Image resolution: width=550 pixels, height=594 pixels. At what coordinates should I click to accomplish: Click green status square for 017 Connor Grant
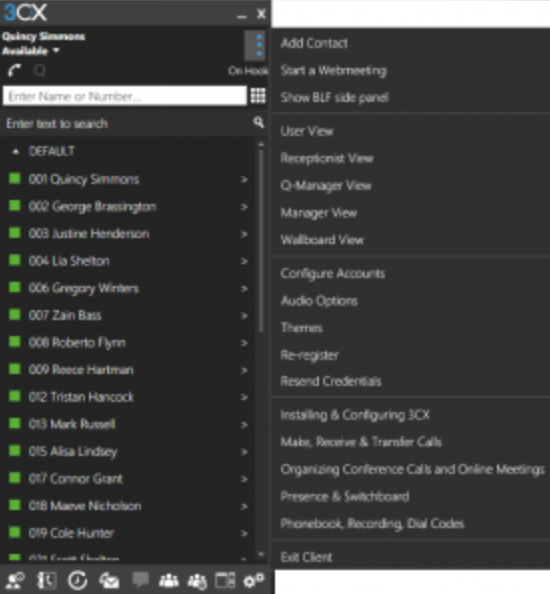tap(15, 478)
